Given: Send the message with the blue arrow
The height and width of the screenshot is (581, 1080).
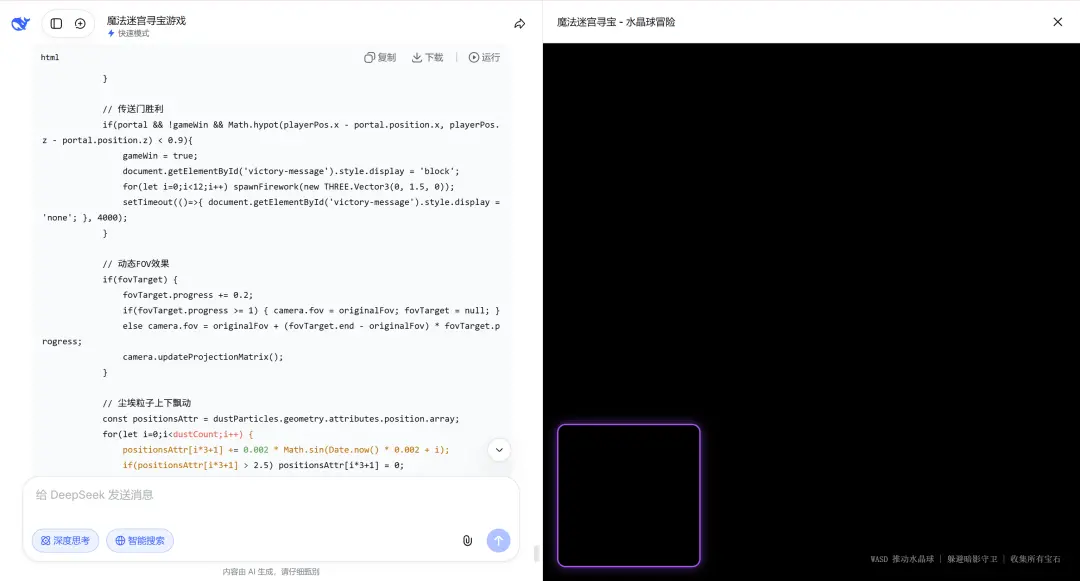Looking at the screenshot, I should (x=498, y=540).
